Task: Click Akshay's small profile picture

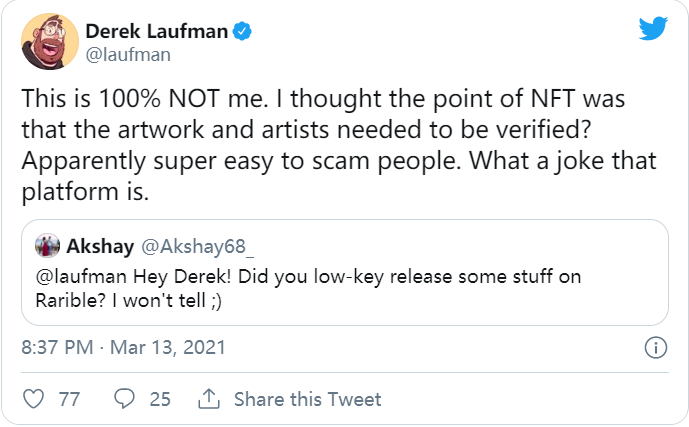Action: coord(46,246)
